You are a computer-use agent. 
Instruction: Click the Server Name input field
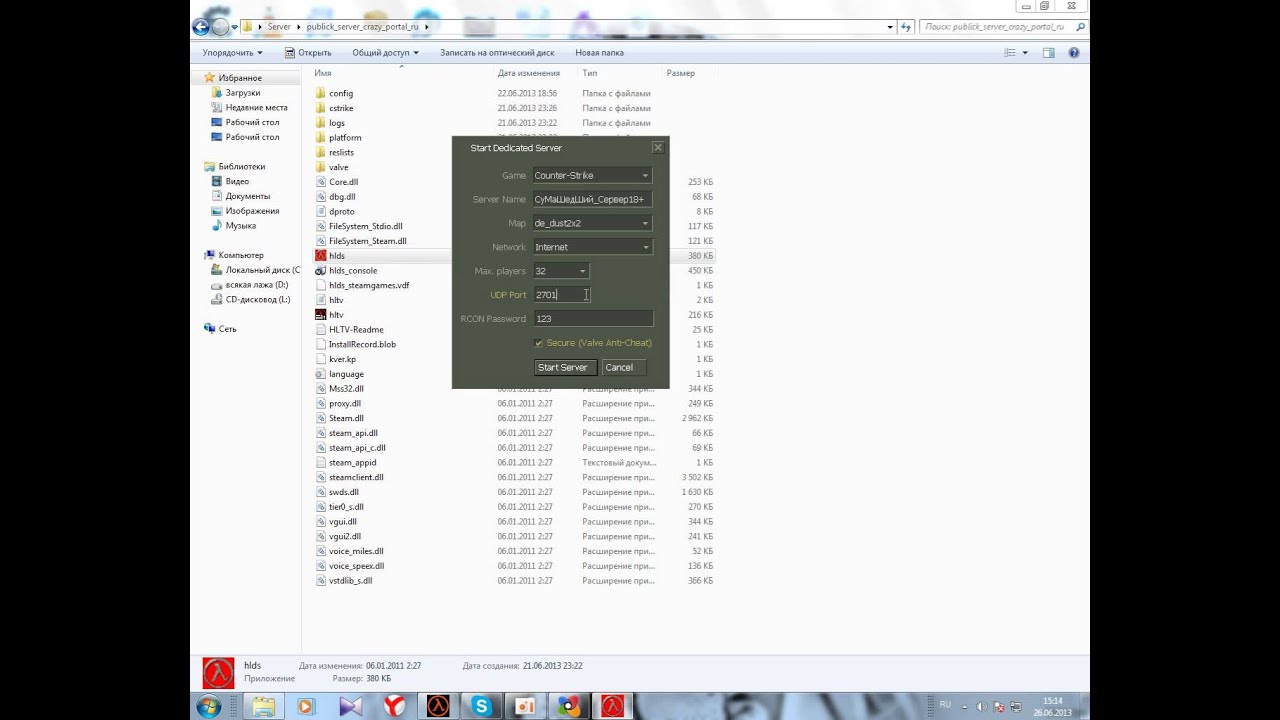coord(592,199)
